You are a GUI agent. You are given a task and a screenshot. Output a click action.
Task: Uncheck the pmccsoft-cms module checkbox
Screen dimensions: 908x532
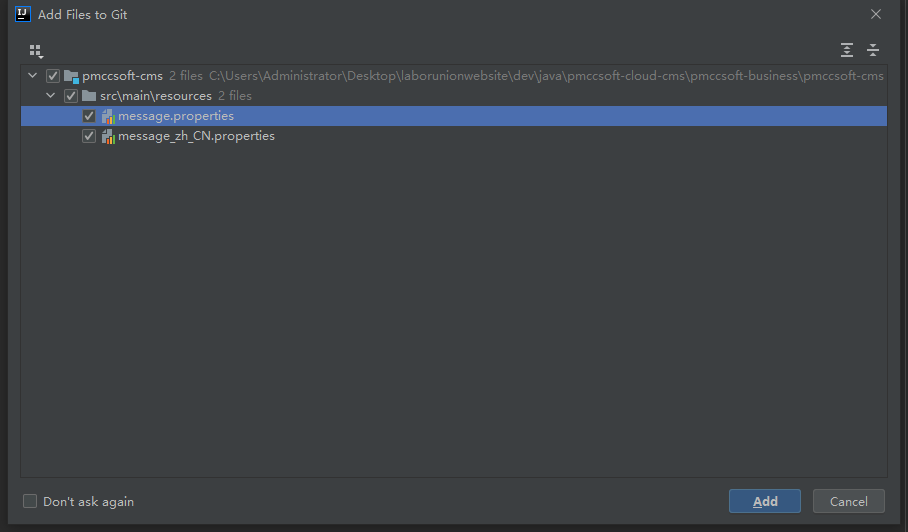[53, 76]
